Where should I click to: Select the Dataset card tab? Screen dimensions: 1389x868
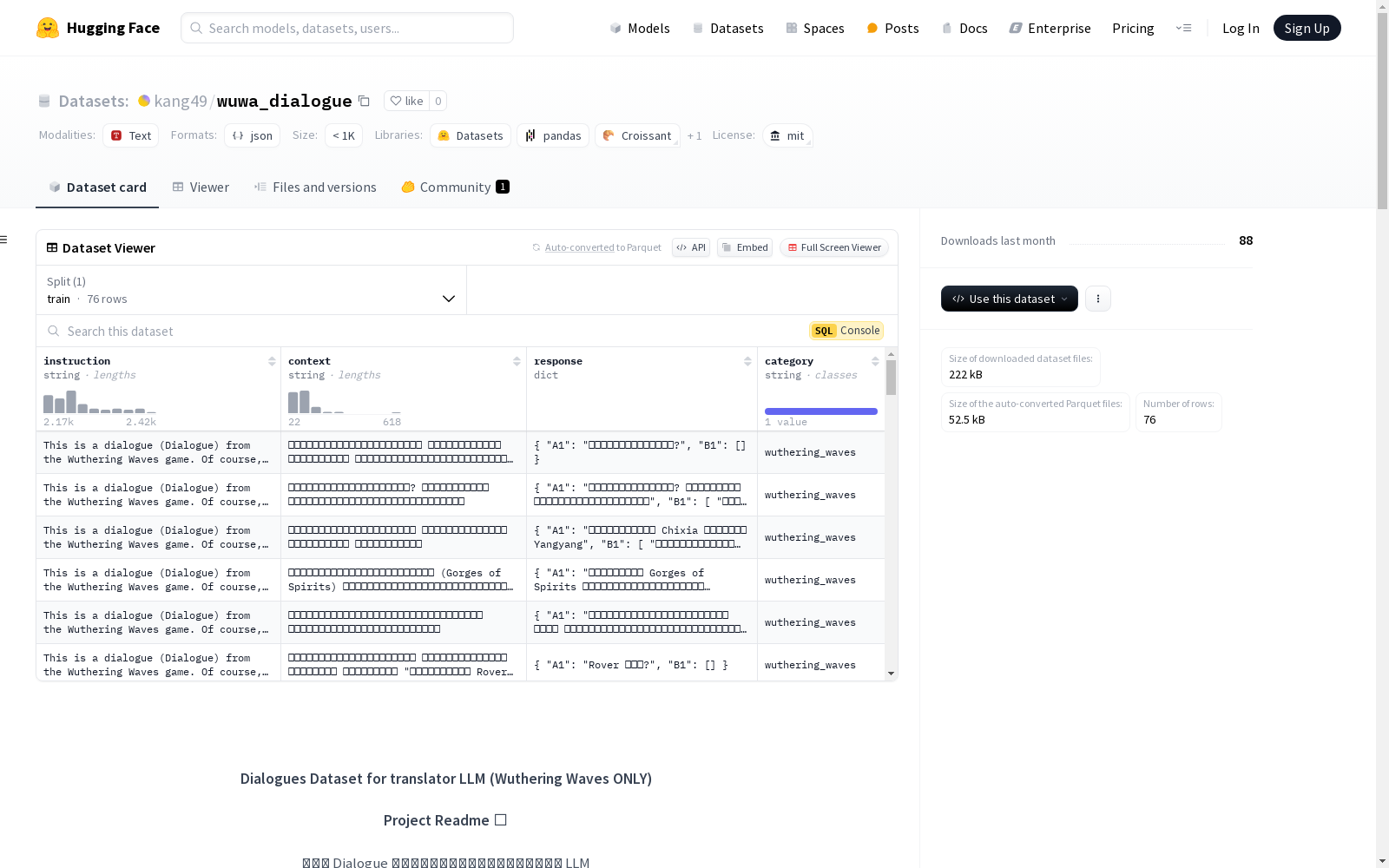(x=97, y=187)
